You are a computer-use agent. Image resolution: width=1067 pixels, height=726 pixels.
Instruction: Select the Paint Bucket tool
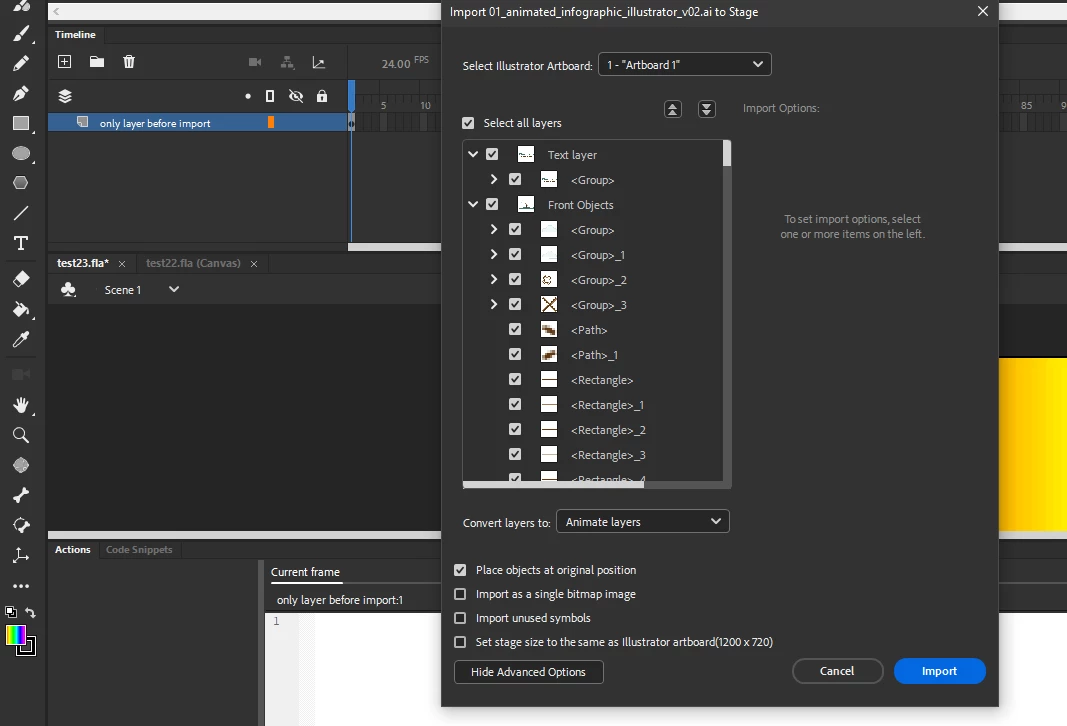coord(20,310)
